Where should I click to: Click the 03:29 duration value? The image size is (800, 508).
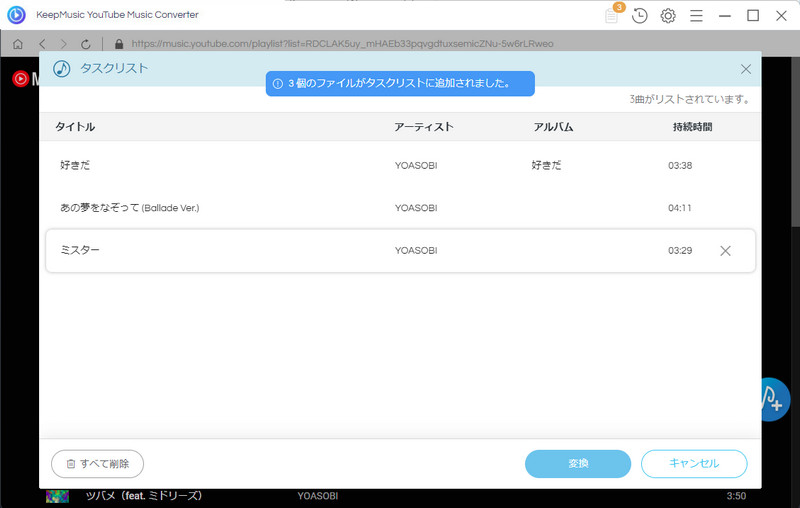680,250
